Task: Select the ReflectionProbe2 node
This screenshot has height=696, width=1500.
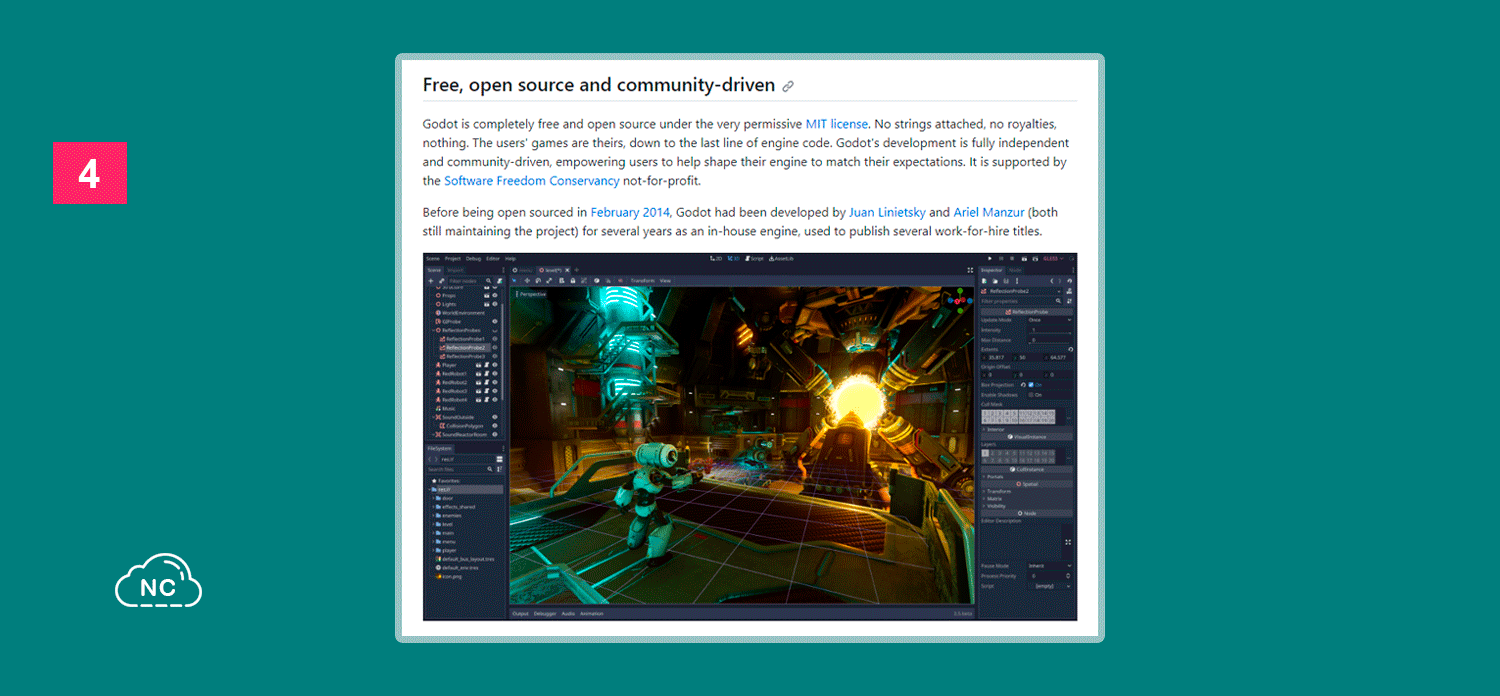Action: pos(466,348)
